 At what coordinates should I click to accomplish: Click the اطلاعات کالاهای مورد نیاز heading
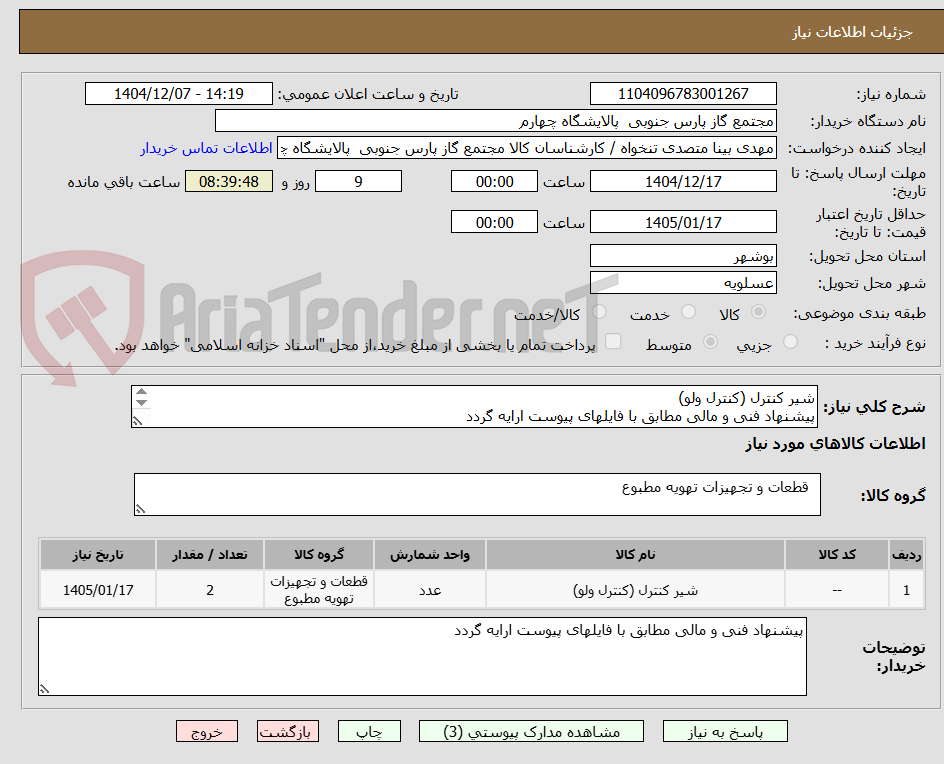[x=835, y=444]
